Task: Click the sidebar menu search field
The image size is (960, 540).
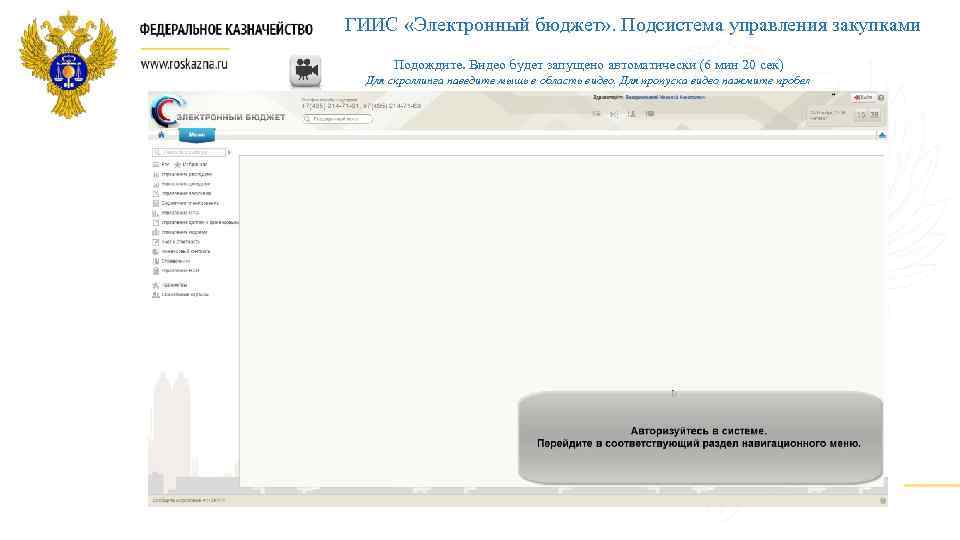Action: click(x=189, y=152)
